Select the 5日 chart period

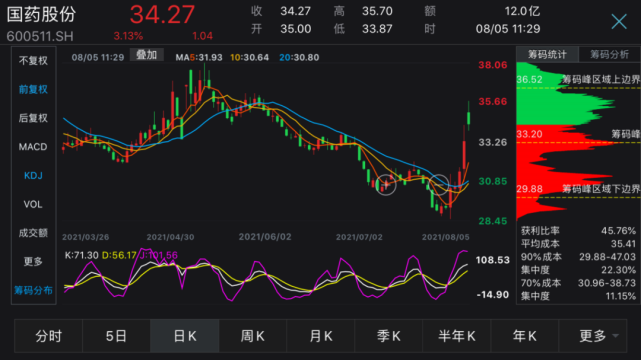(x=116, y=336)
